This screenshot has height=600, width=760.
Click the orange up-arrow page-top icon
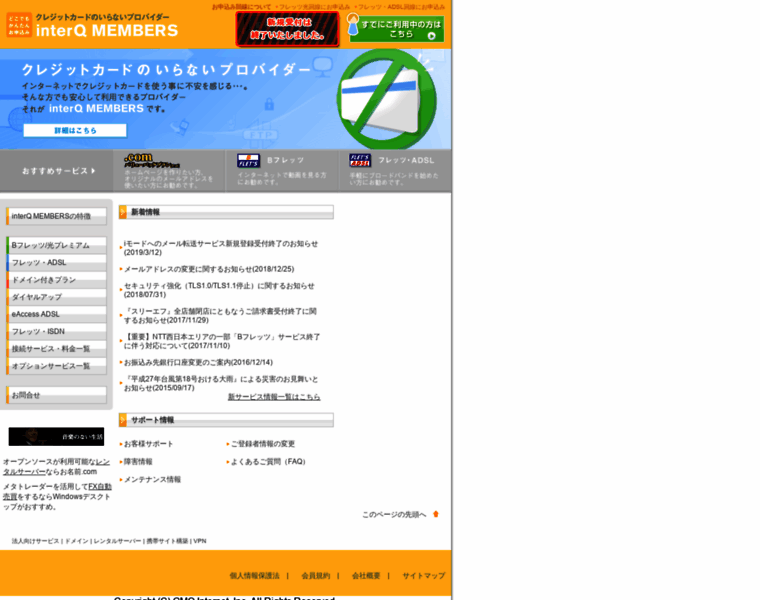tap(436, 514)
